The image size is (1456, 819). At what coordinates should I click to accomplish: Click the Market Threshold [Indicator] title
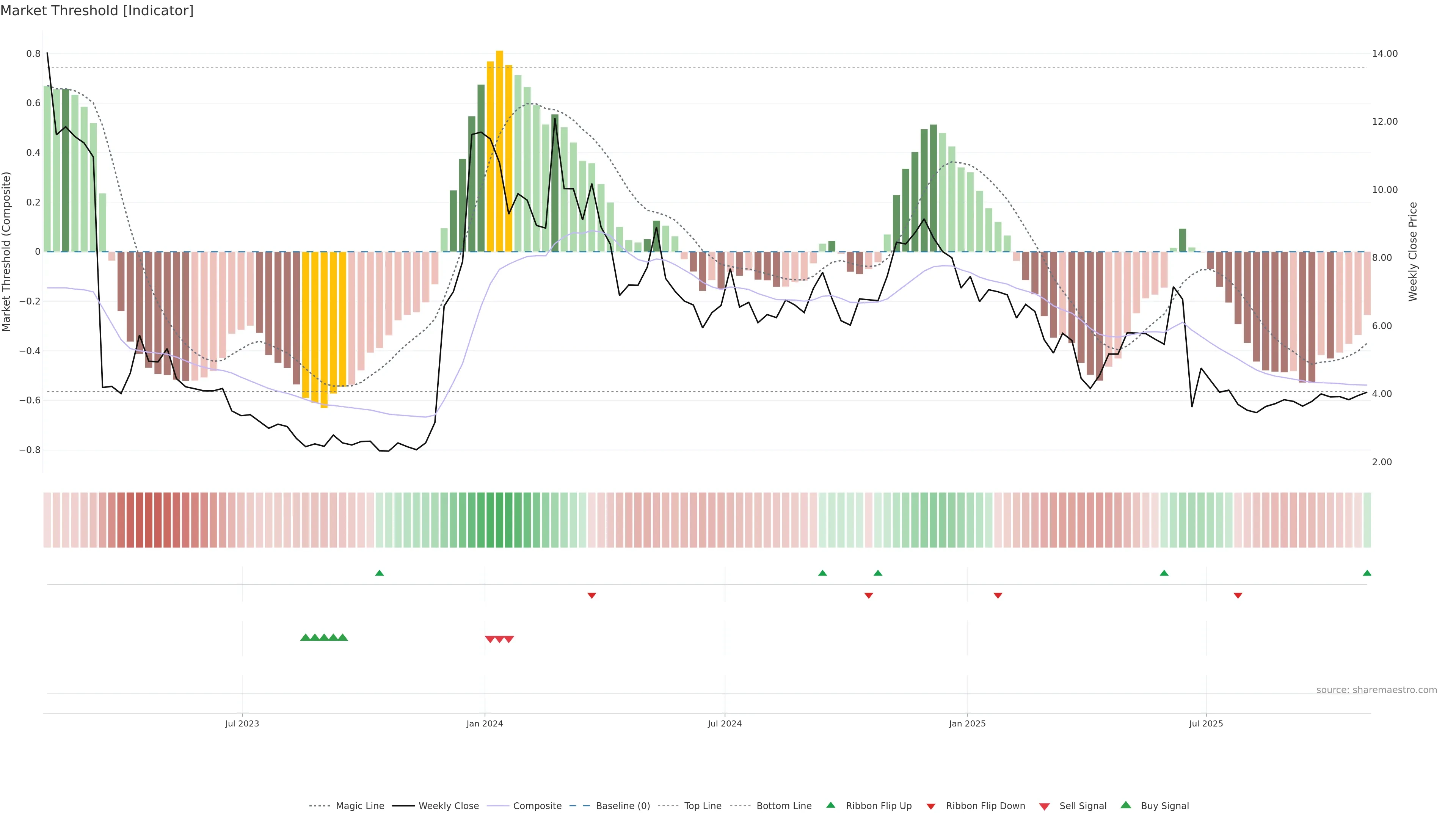click(97, 11)
